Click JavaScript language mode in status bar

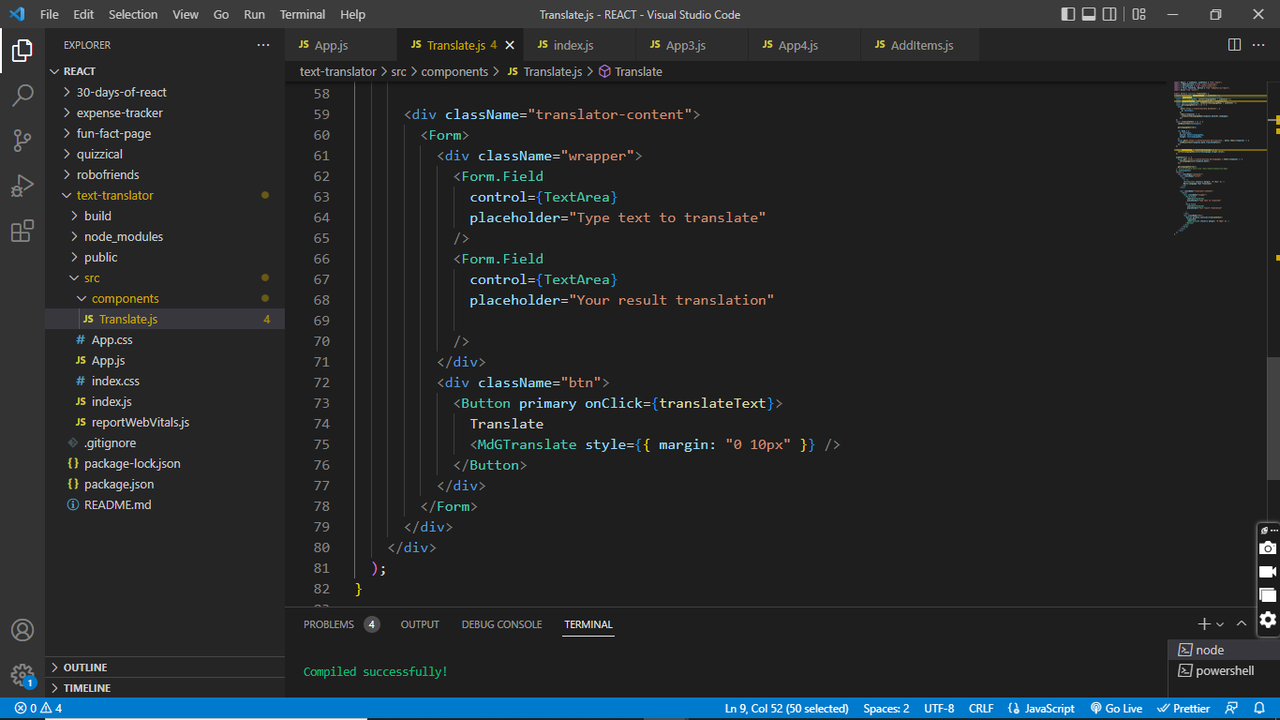1040,708
